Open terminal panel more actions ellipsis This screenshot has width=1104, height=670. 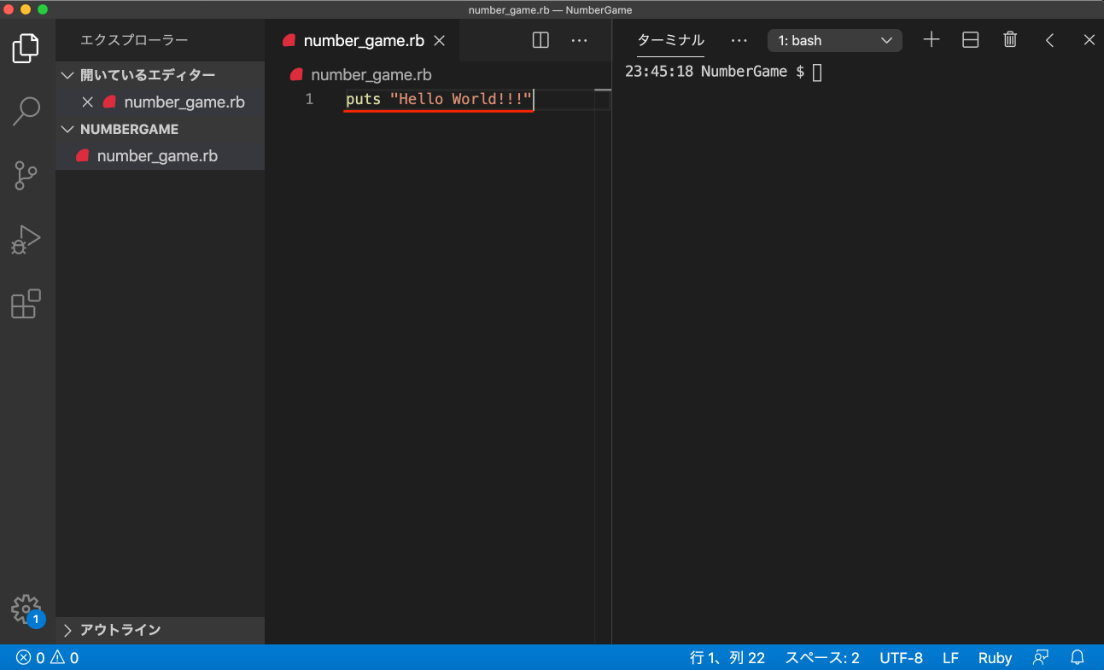[x=739, y=40]
